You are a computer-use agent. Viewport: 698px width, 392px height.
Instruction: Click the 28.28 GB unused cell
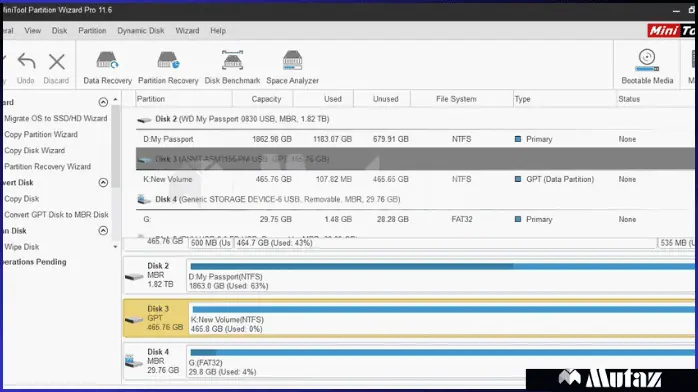(392, 219)
